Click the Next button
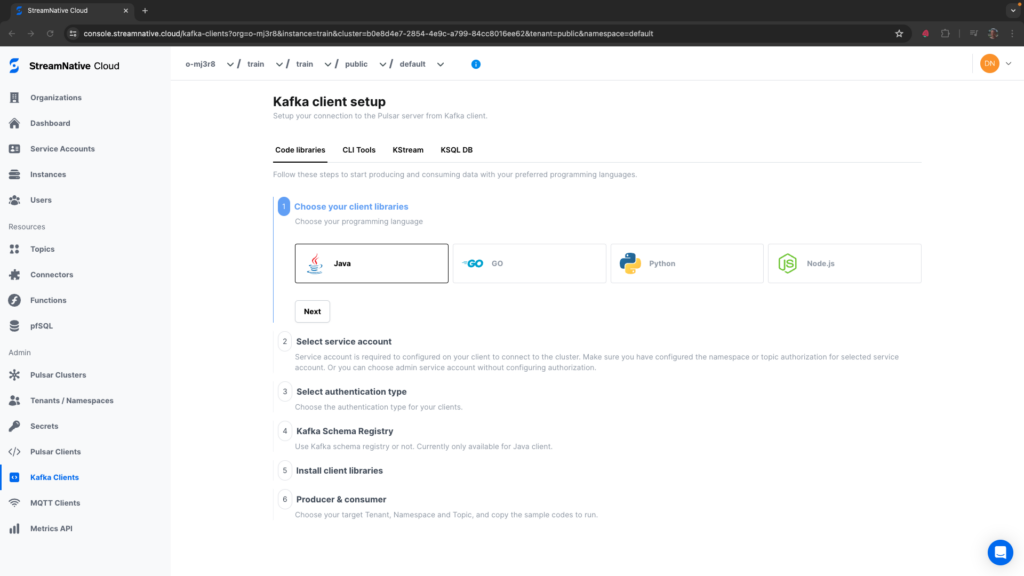This screenshot has width=1024, height=576. 312,311
